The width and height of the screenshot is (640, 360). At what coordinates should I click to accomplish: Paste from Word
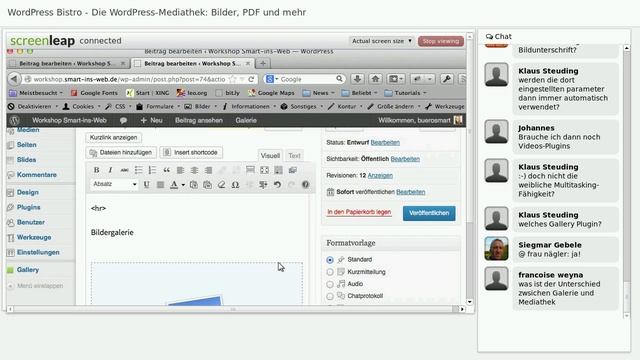tap(208, 184)
